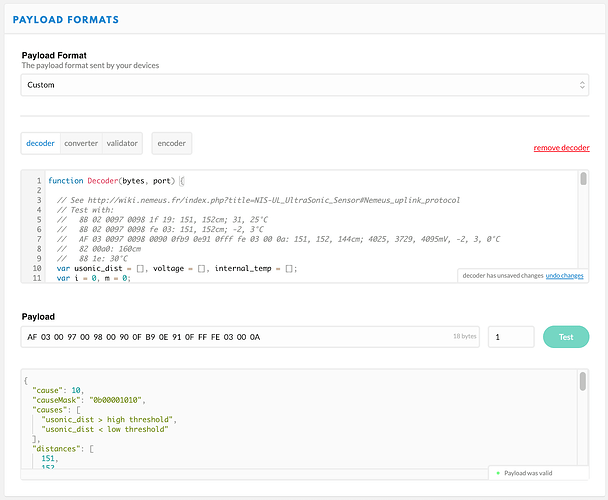Click the 'var usonic_dist' code line
The height and width of the screenshot is (500, 608).
click(177, 268)
